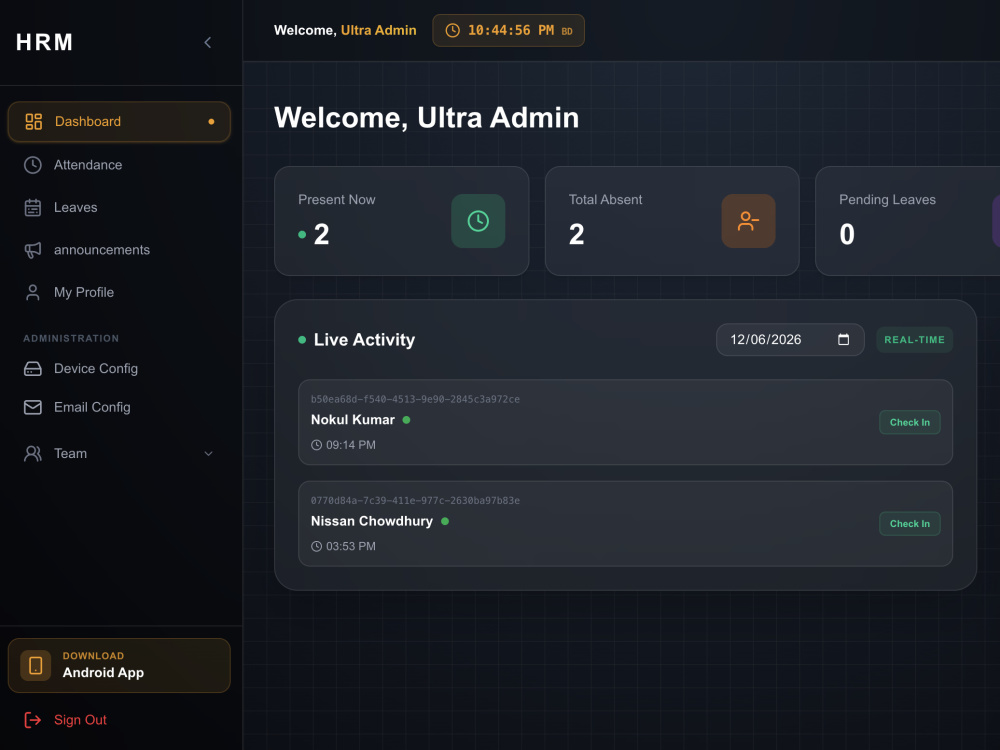Screen dimensions: 1000x750
Task: Click the My Profile person icon
Action: coord(33,292)
